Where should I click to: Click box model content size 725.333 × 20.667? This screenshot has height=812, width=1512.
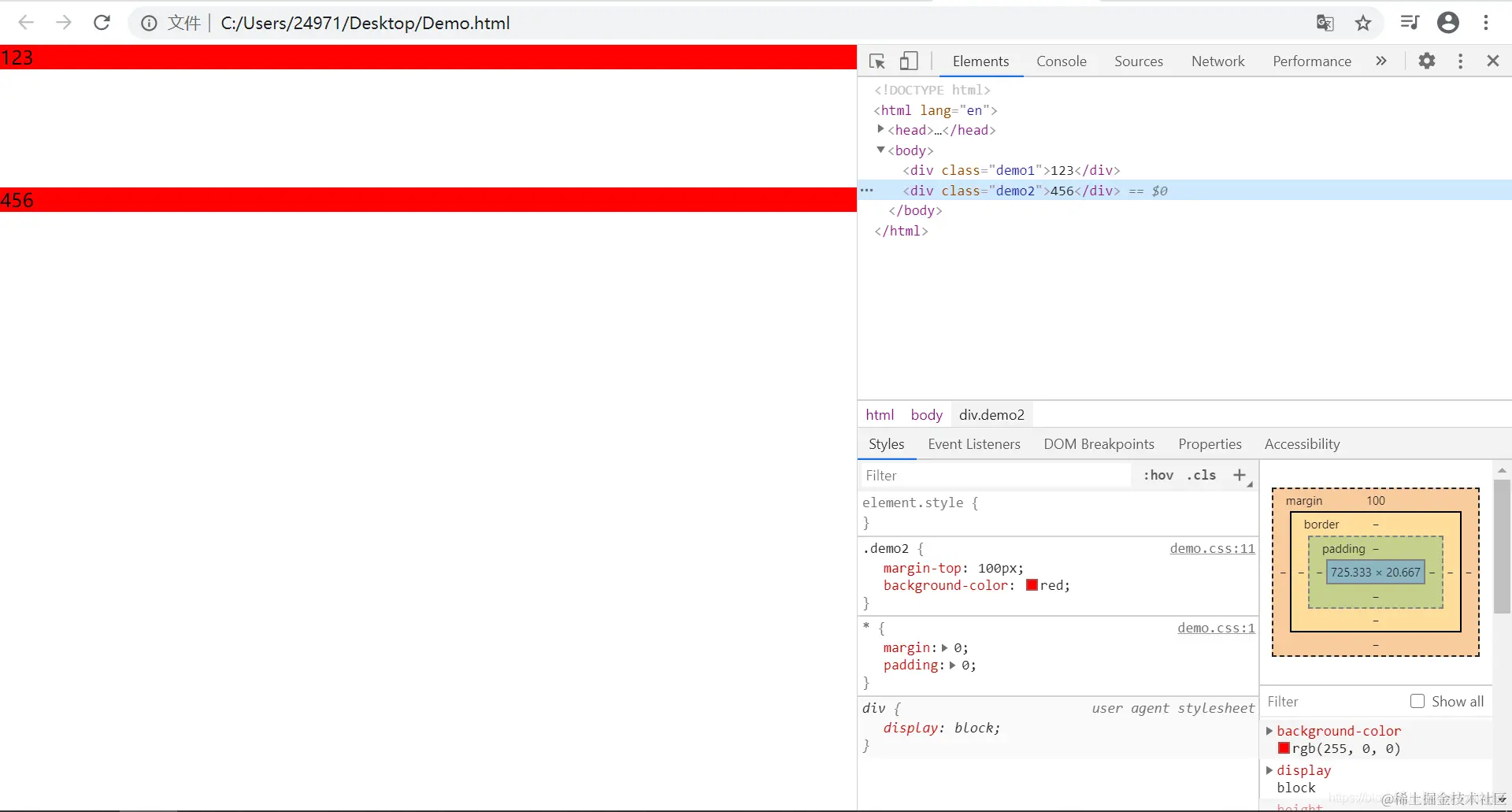click(1376, 573)
